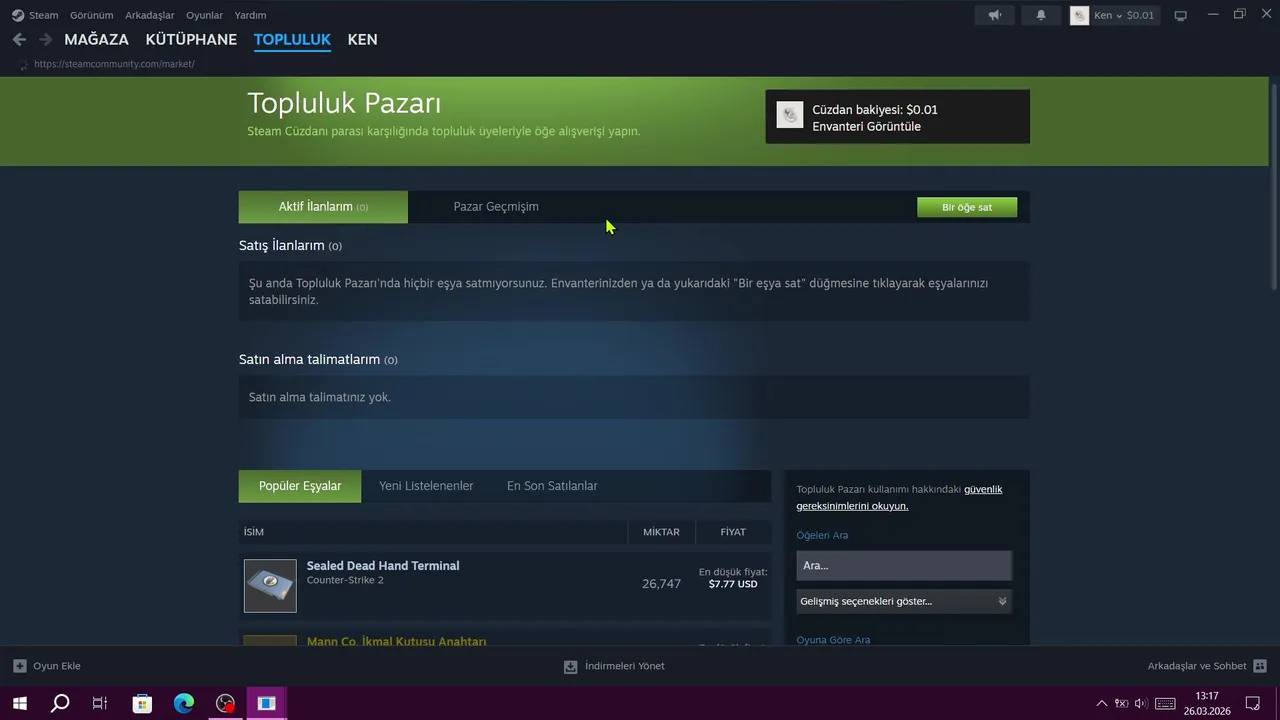
Task: Click the downloads manager icon
Action: (570, 666)
